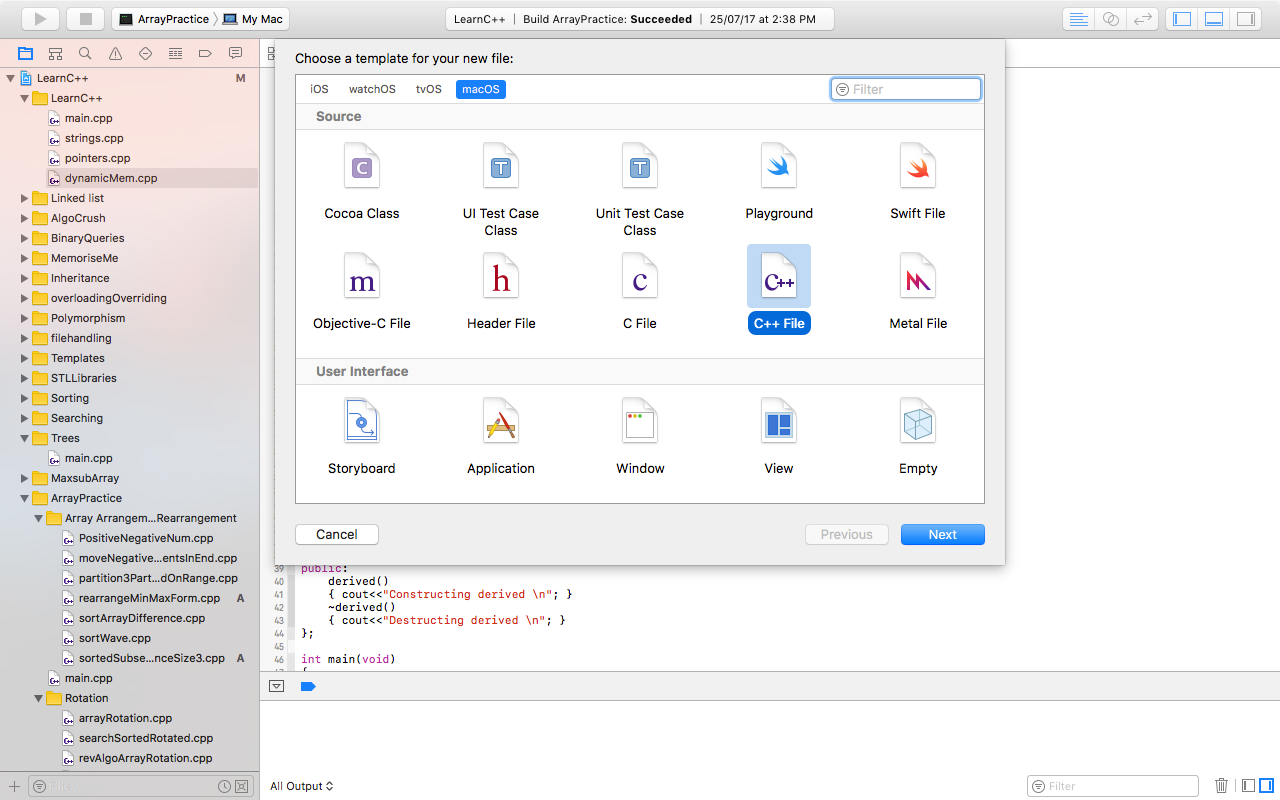Open the Find navigator
The height and width of the screenshot is (800, 1280).
tap(85, 53)
